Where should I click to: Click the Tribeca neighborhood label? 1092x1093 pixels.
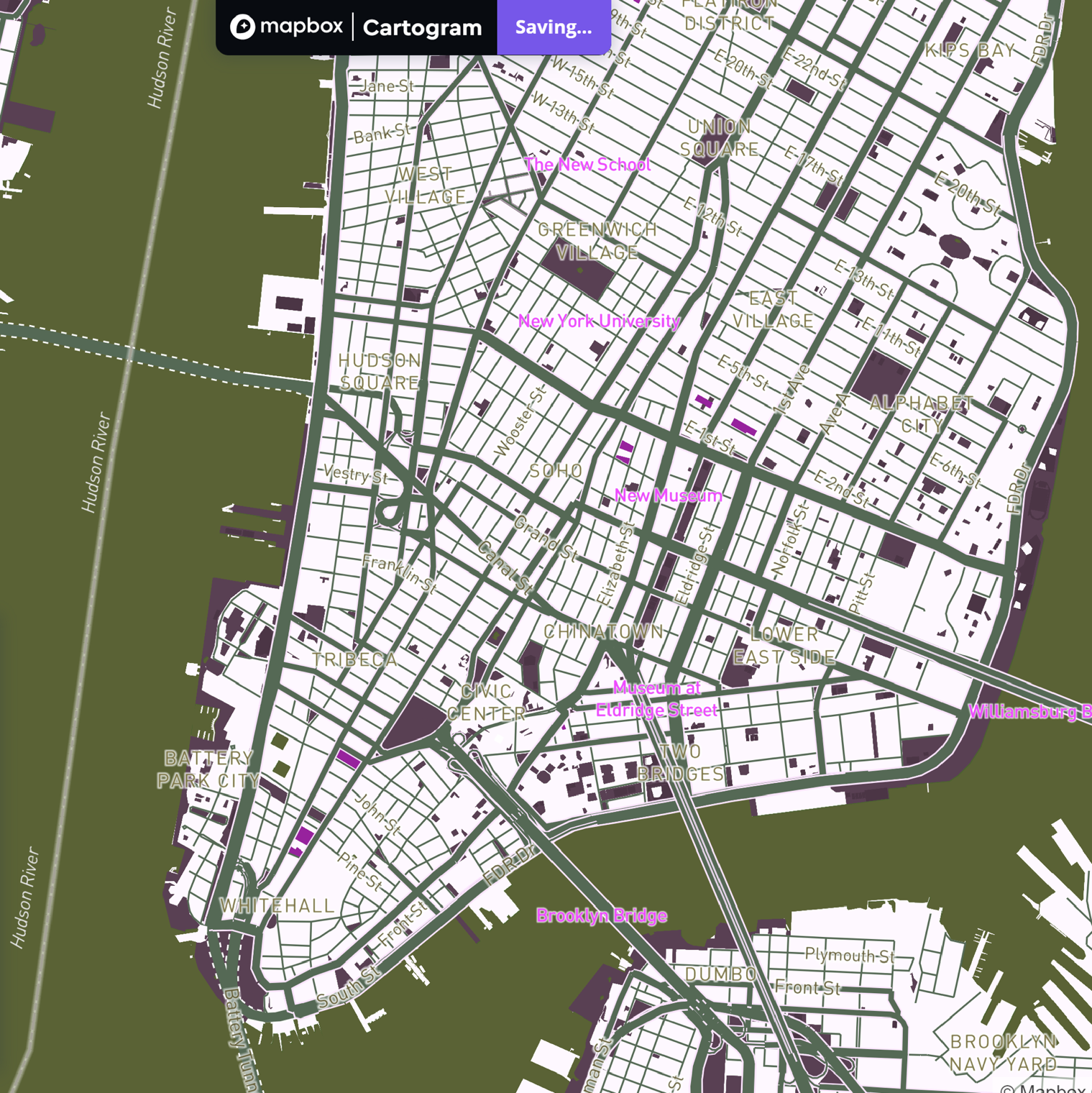(x=354, y=659)
